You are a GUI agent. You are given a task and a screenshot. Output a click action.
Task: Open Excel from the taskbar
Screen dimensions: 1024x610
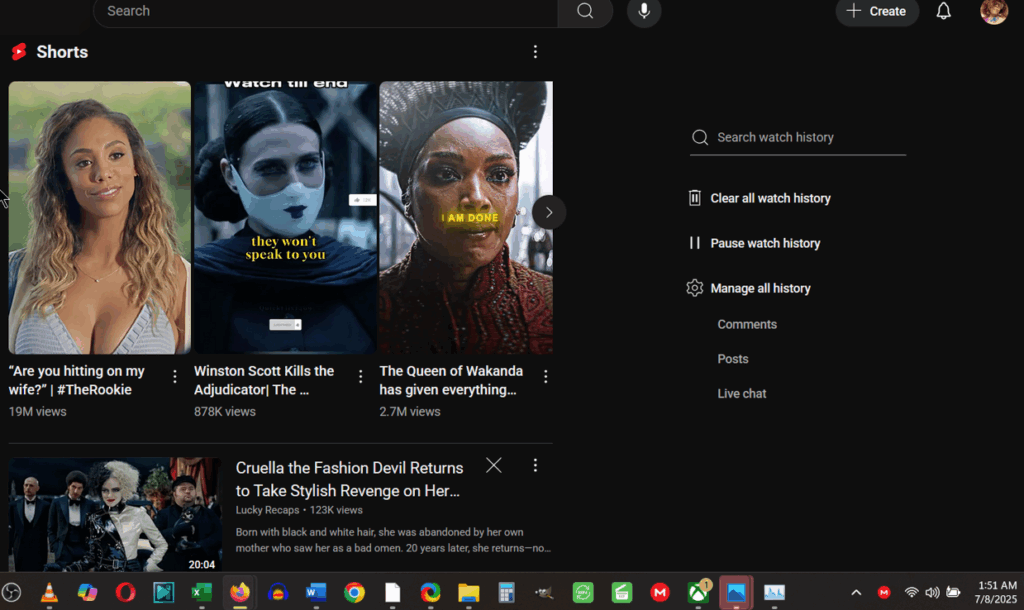tap(202, 592)
